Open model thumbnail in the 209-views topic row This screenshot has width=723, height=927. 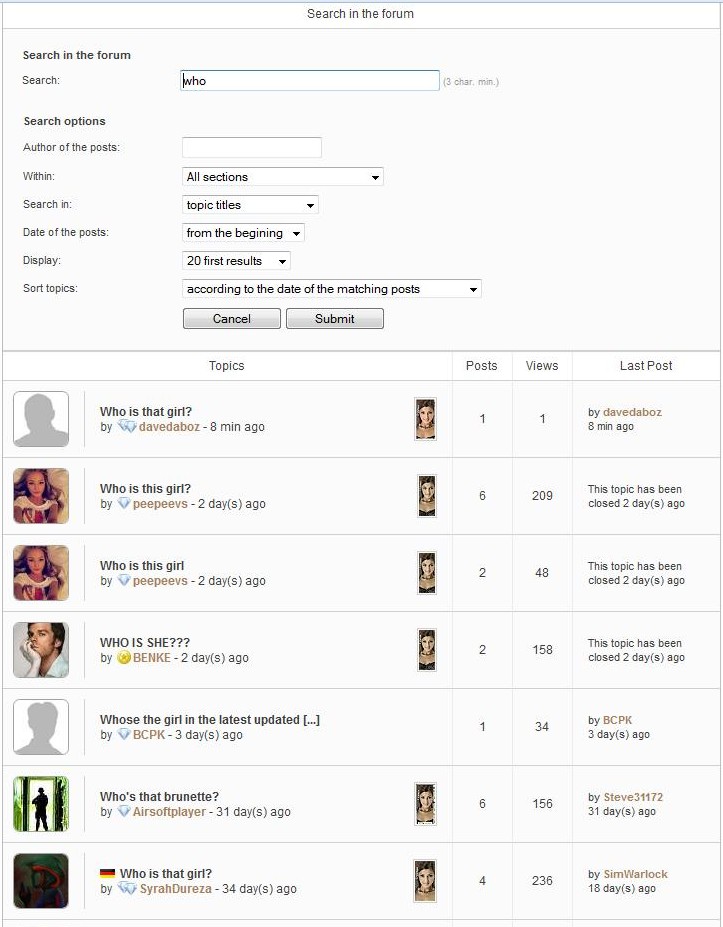427,495
